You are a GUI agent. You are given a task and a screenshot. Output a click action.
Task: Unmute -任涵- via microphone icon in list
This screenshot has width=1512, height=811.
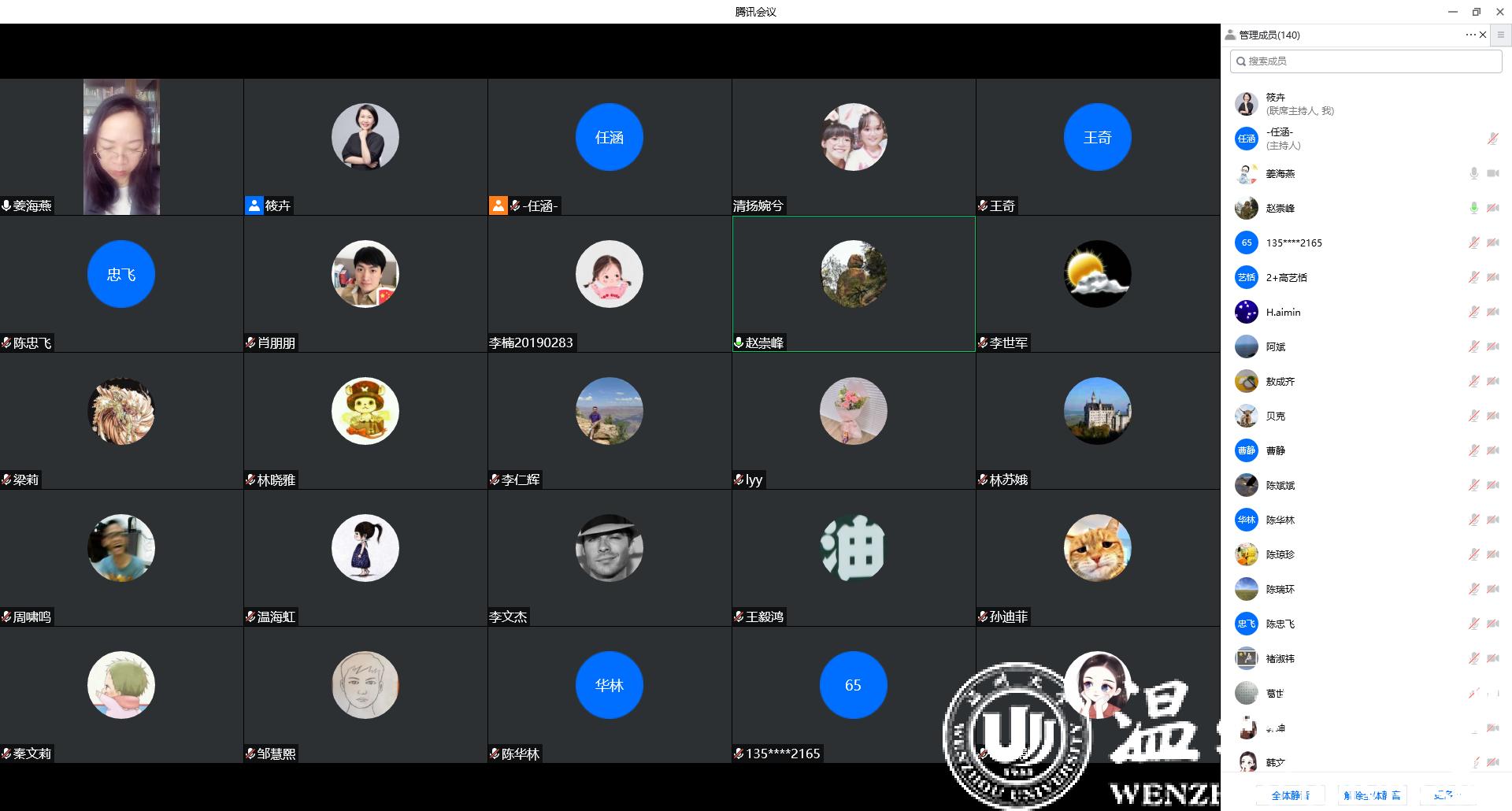(x=1492, y=139)
